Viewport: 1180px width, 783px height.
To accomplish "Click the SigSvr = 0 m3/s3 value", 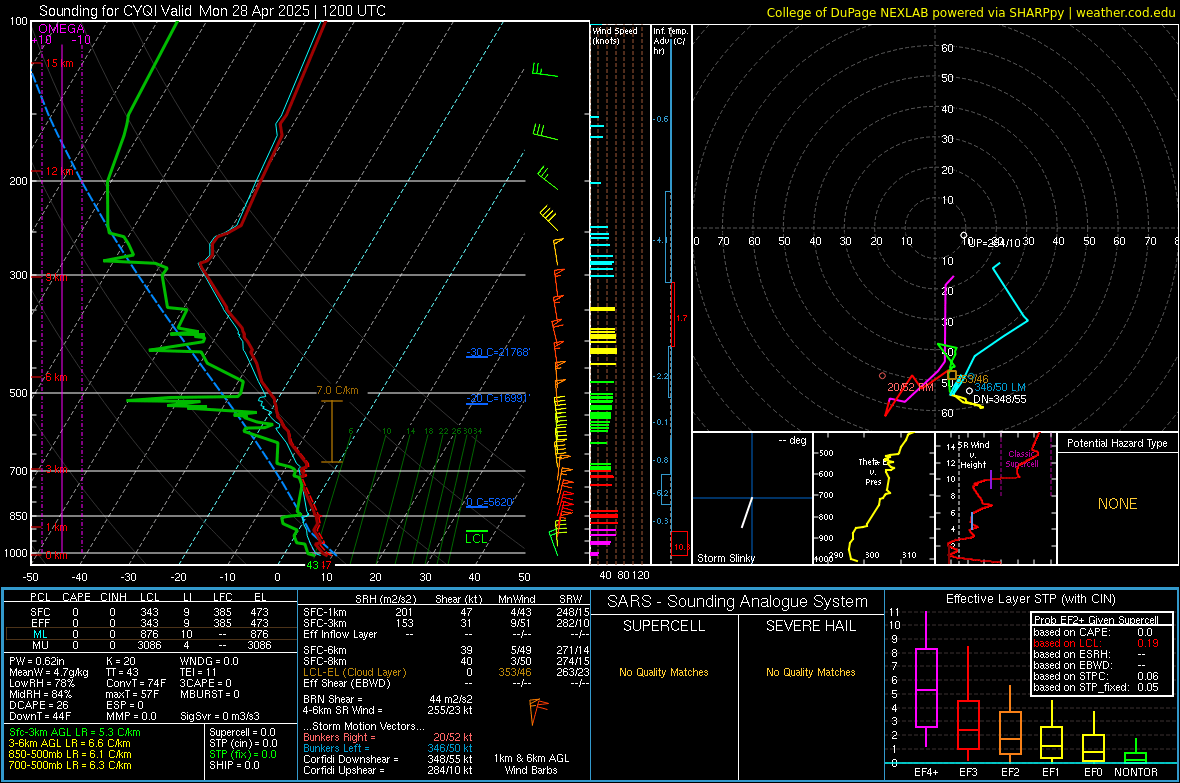I will point(220,716).
